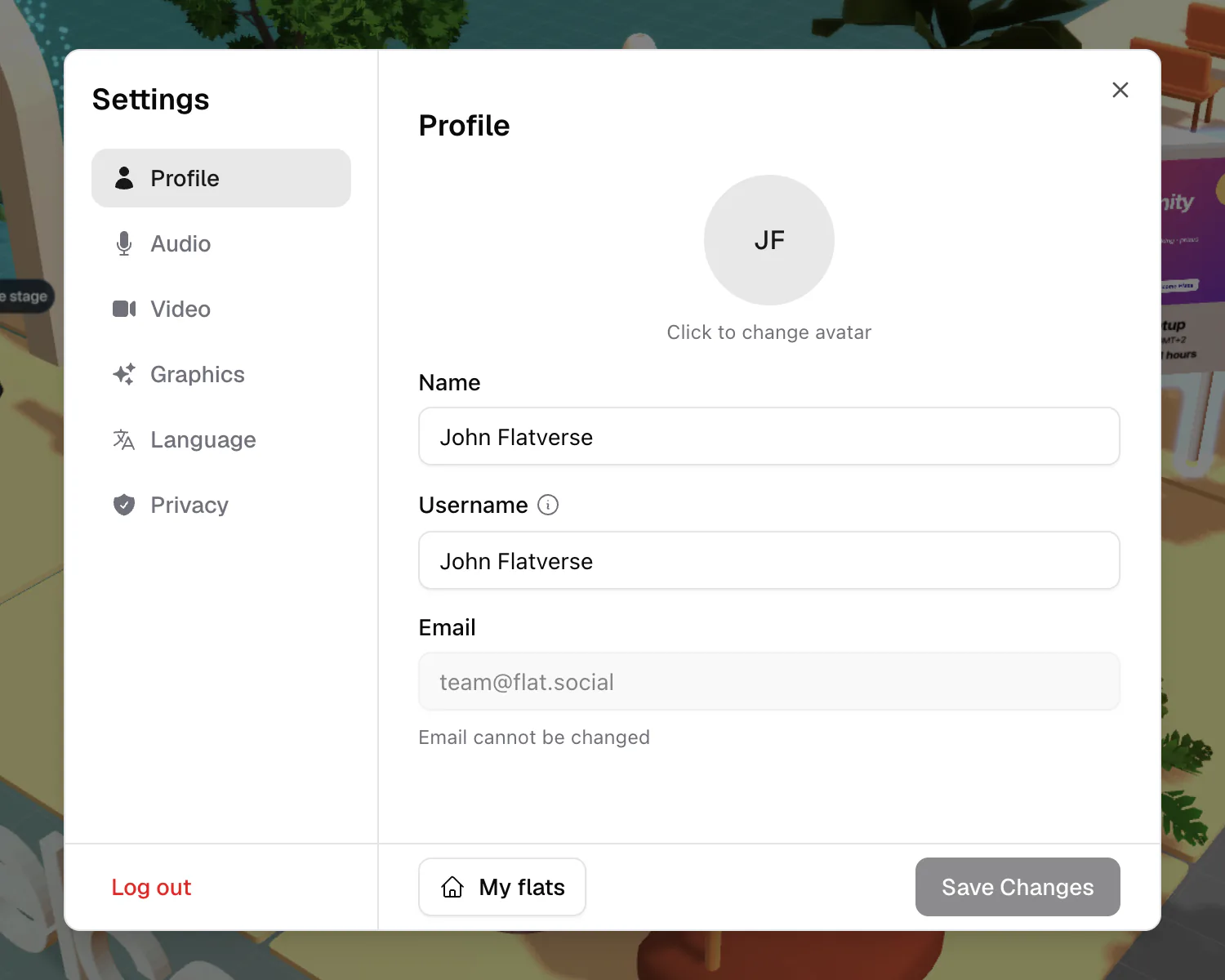Click the 'Email cannot be changed' note
The height and width of the screenshot is (980, 1225).
point(534,737)
